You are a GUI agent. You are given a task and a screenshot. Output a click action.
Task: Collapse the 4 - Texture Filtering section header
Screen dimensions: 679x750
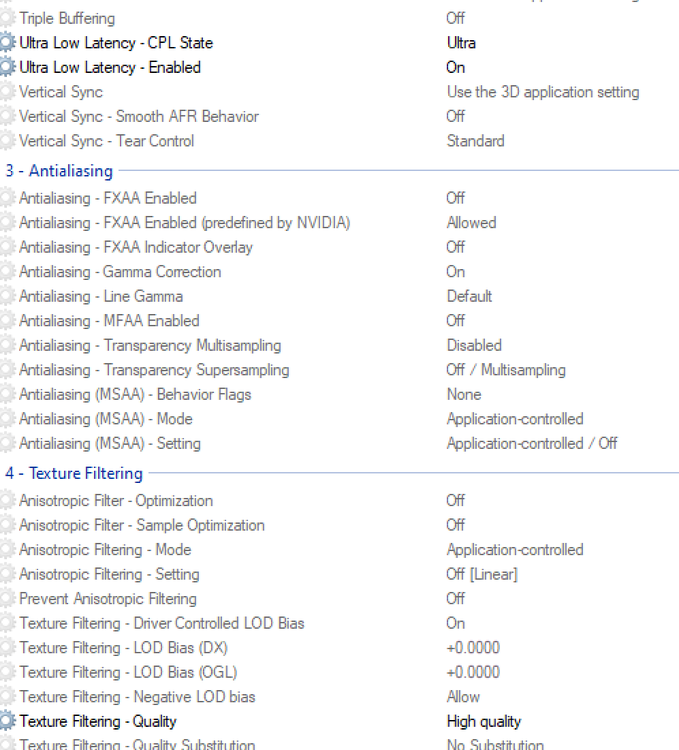click(74, 474)
